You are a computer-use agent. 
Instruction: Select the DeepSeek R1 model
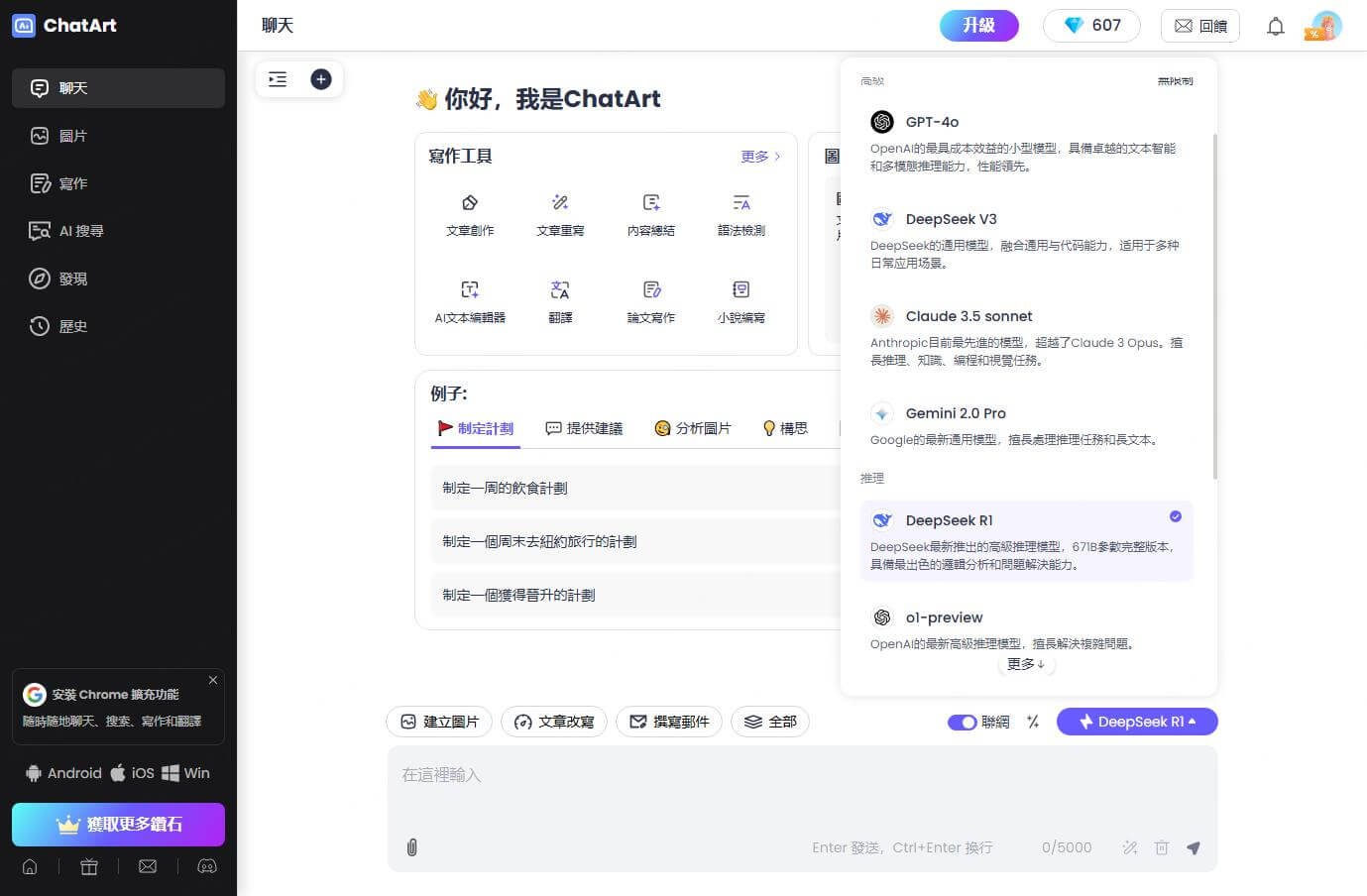1027,541
